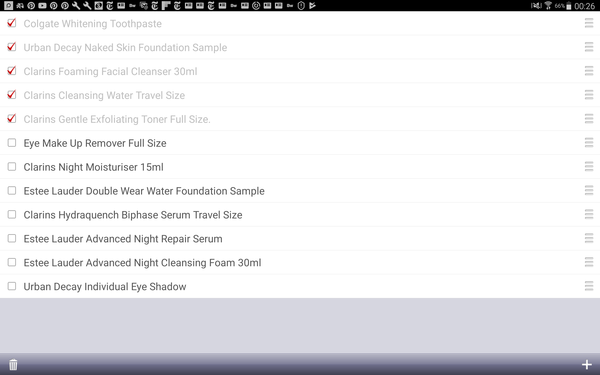Check Estee Lauder Advanced Night Cleansing Foam 30ml
The height and width of the screenshot is (375, 600).
point(12,262)
